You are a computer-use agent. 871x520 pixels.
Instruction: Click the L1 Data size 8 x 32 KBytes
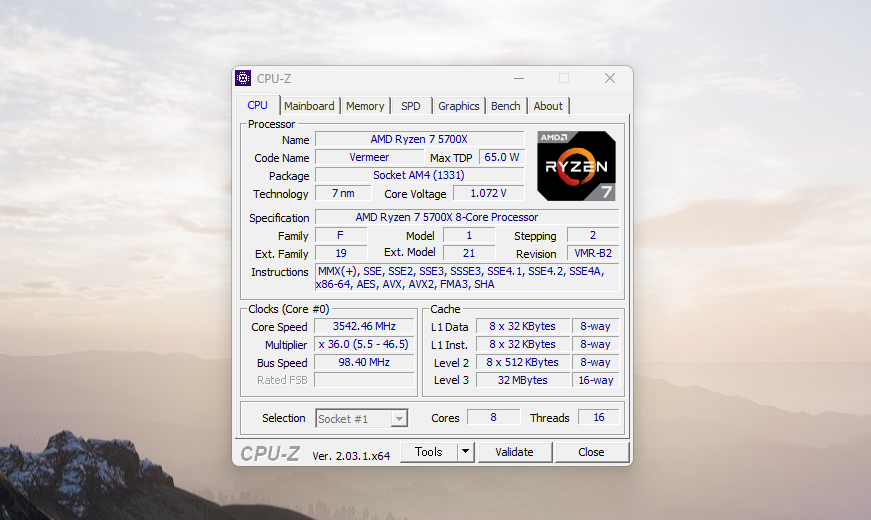coord(523,326)
